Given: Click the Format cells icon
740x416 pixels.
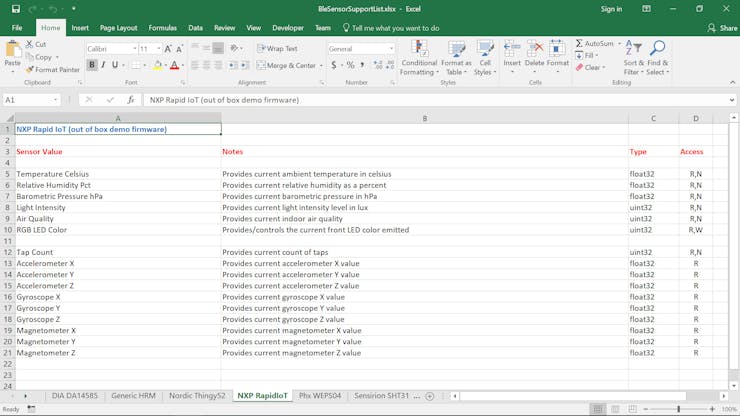Looking at the screenshot, I should point(557,48).
